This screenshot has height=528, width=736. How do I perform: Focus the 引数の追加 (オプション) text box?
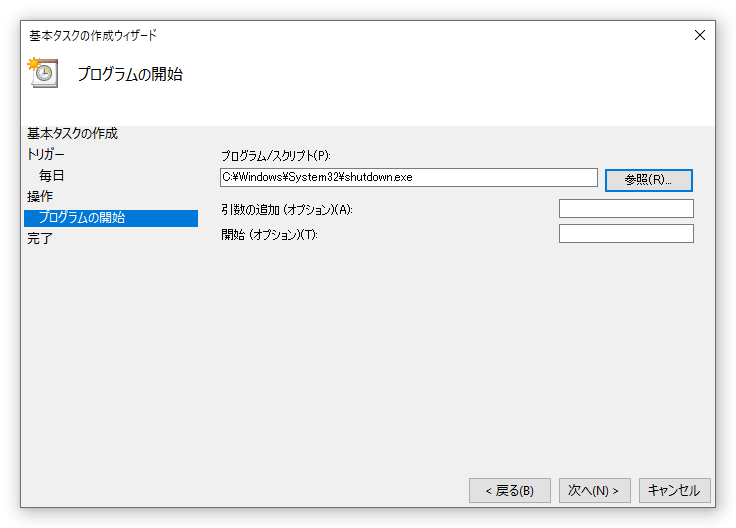[625, 209]
